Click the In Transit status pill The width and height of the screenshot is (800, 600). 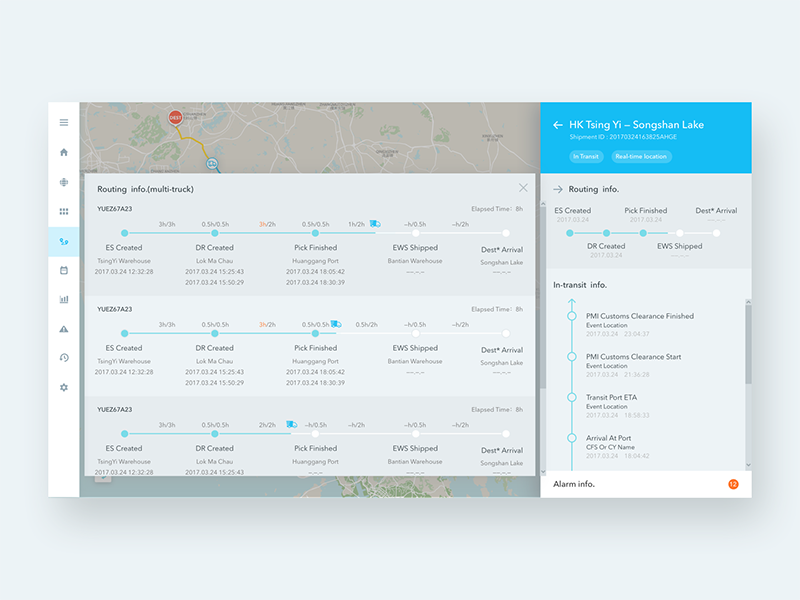point(586,157)
